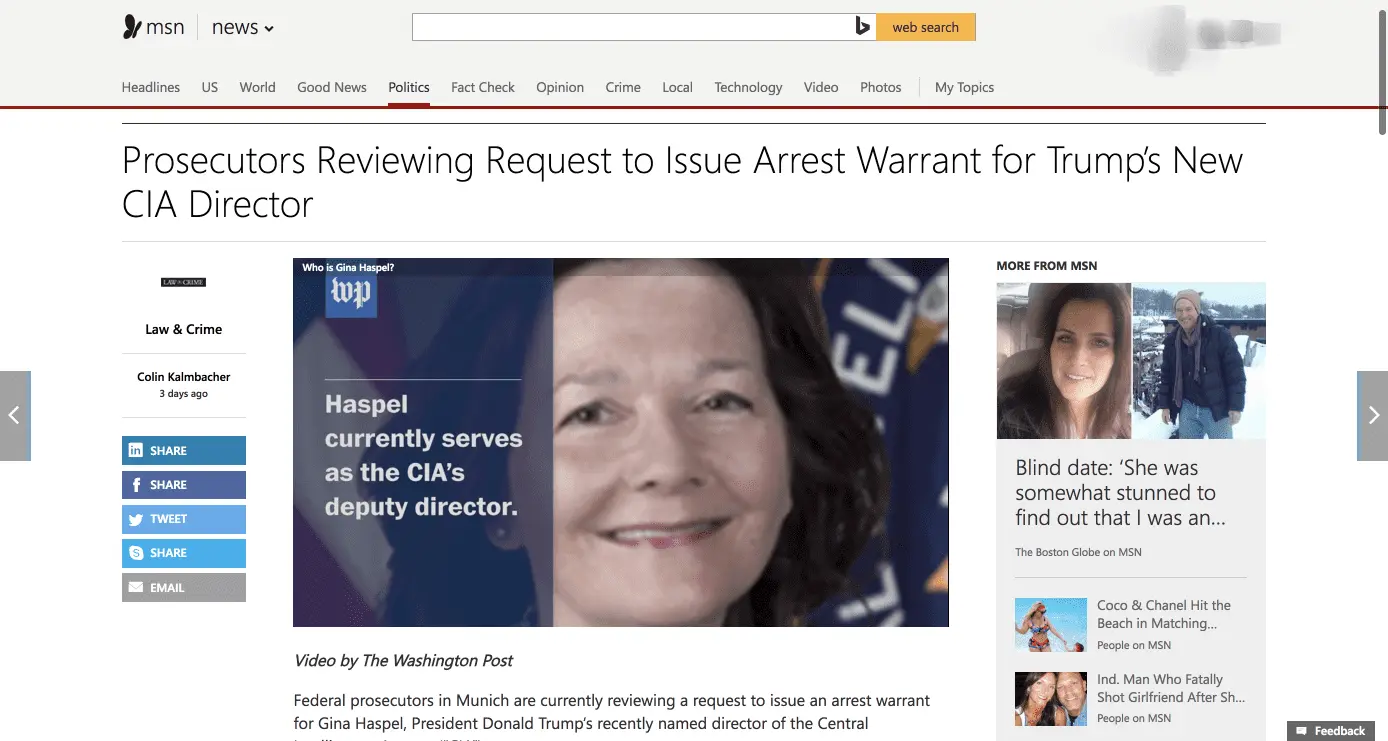Click the Washington Post logo on video

[x=351, y=293]
